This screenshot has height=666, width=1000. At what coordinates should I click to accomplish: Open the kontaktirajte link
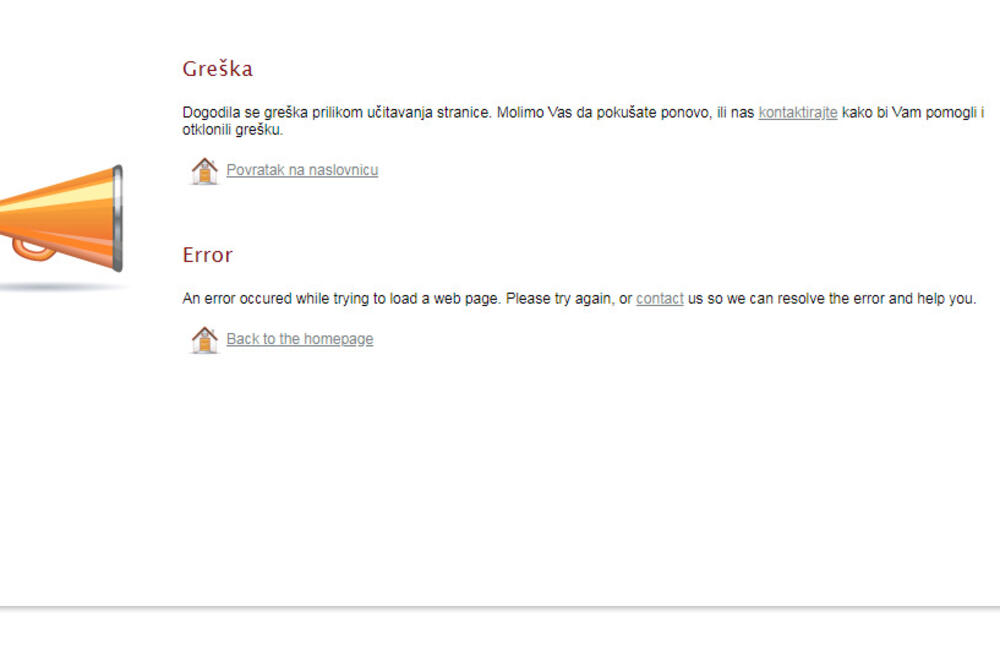(797, 113)
